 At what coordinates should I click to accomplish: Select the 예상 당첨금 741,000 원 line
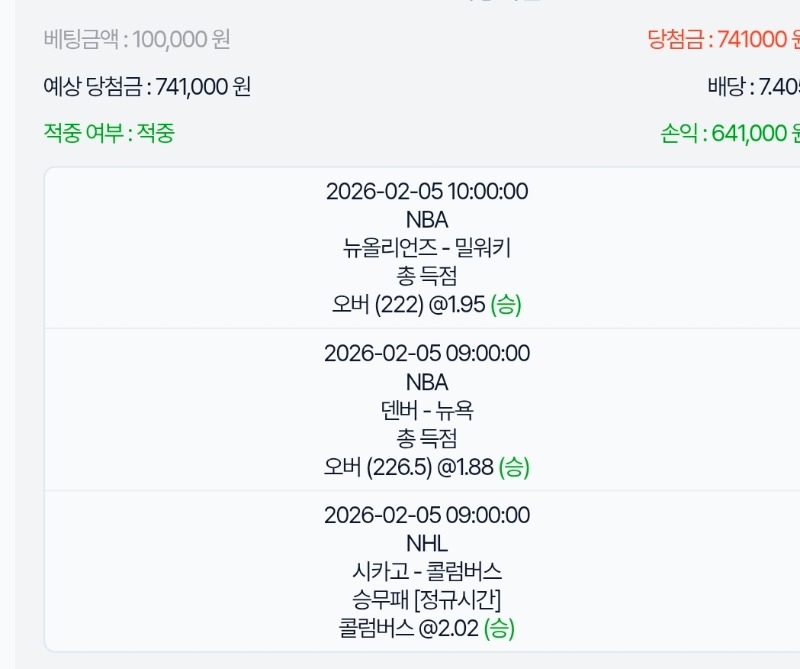click(x=147, y=87)
